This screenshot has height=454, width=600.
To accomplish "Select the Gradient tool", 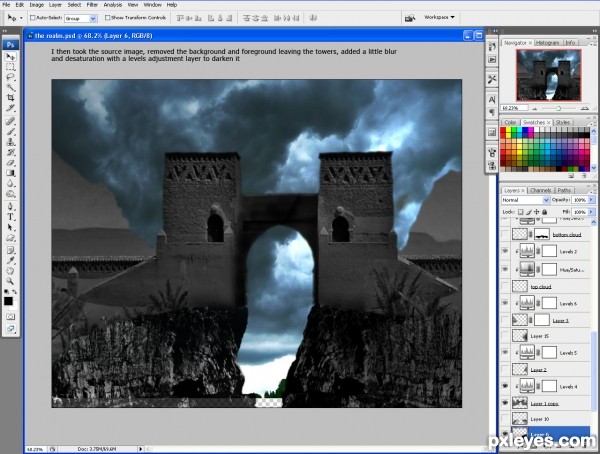I will 10,173.
